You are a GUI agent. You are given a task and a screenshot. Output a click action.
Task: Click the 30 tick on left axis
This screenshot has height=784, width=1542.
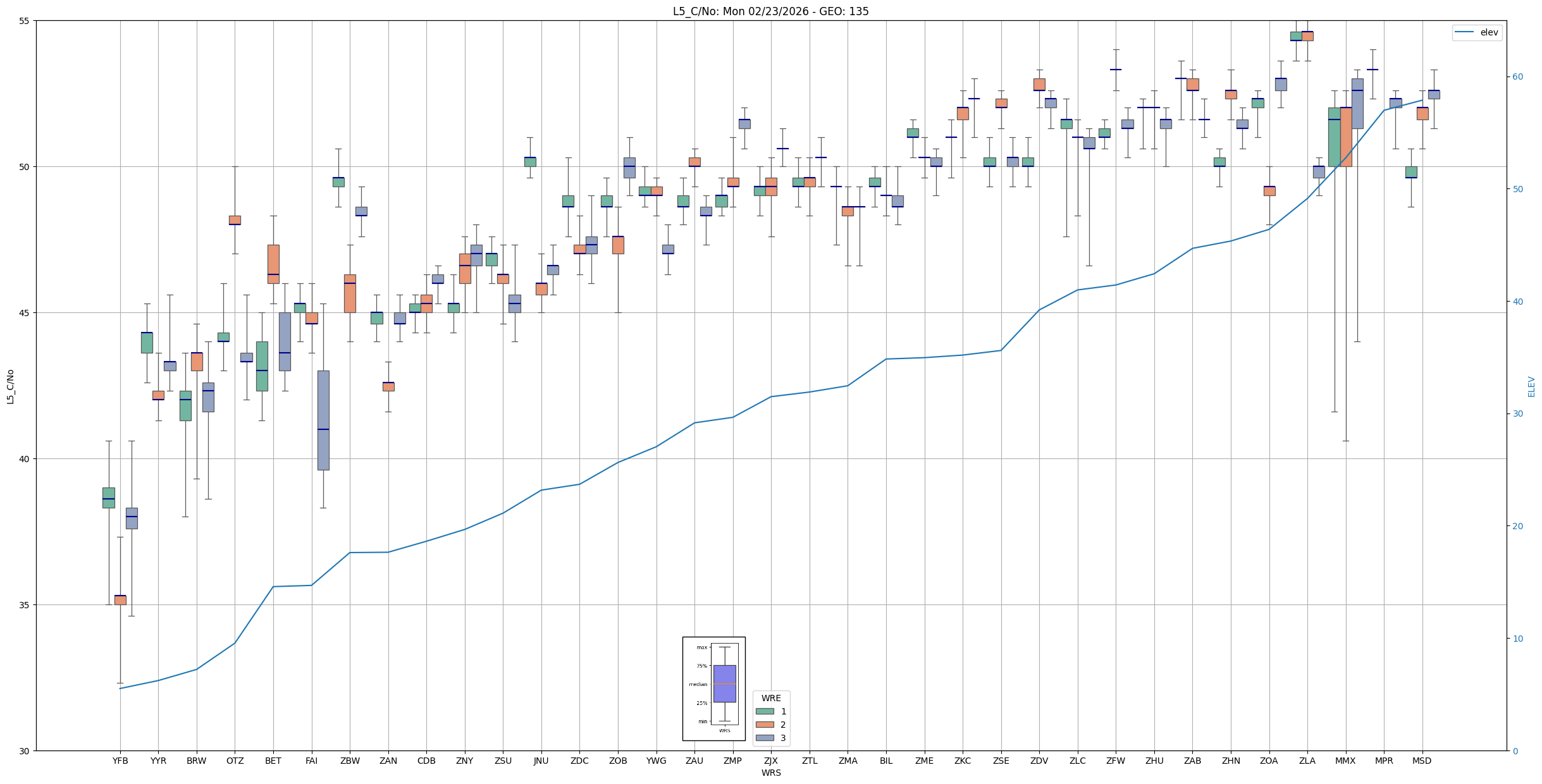(25, 751)
